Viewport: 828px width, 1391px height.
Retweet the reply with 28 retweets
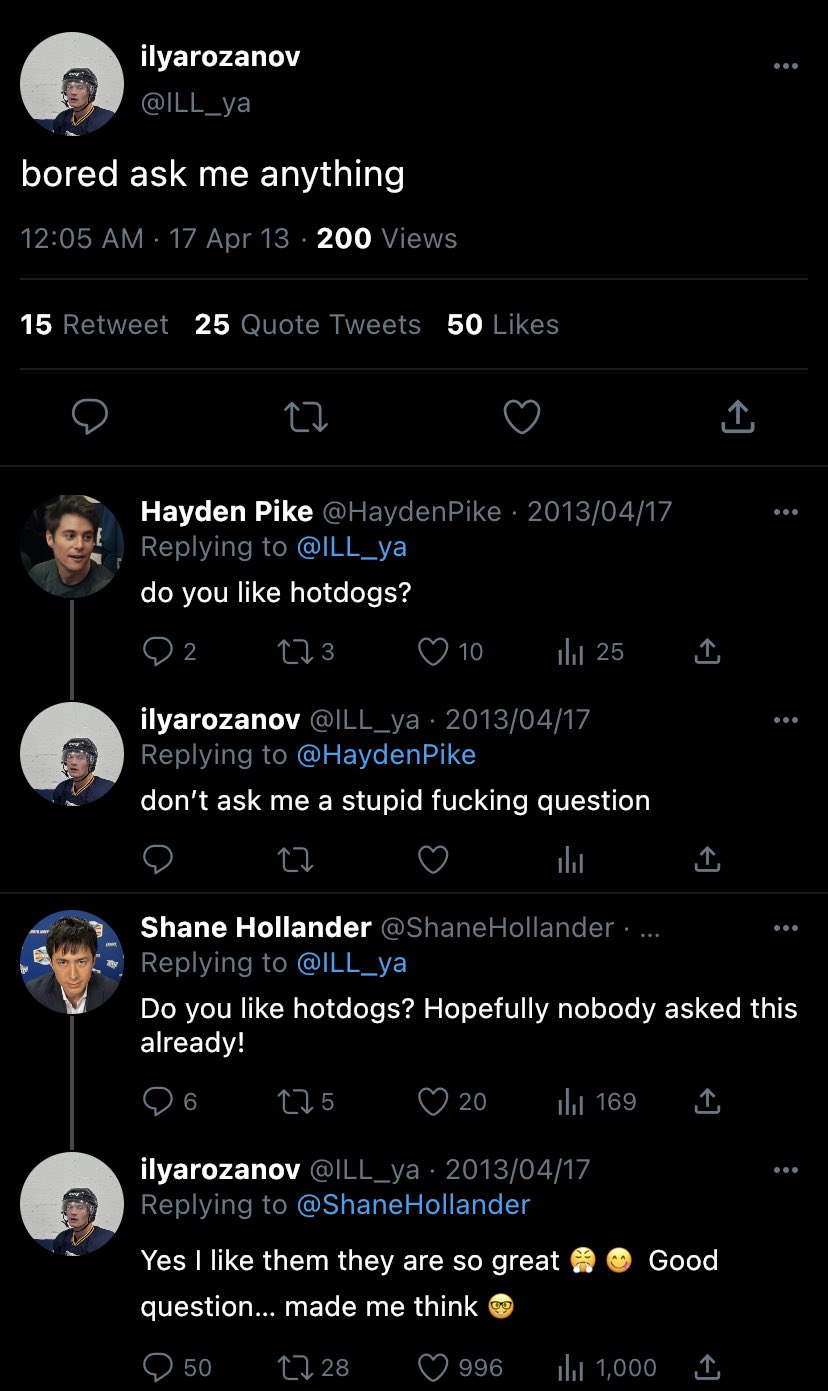pos(294,1367)
